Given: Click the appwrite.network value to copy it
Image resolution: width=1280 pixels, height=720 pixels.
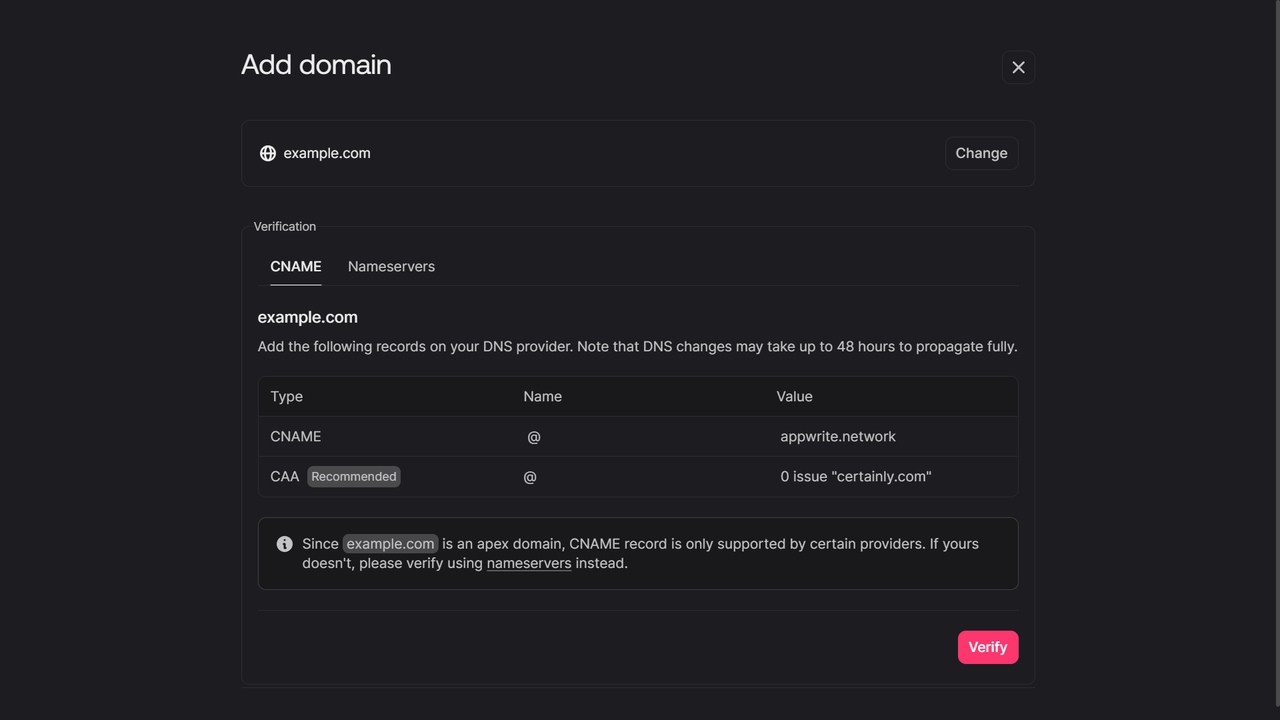Looking at the screenshot, I should click(838, 436).
